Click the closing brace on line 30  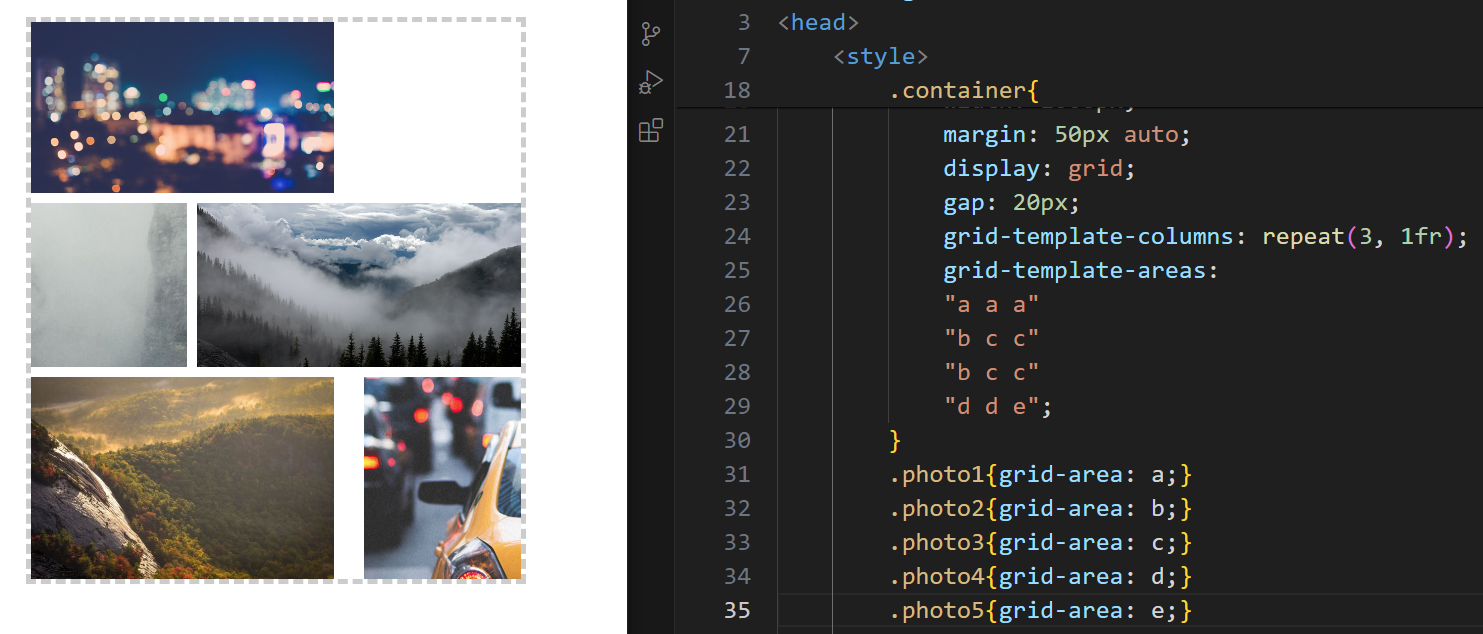pos(895,440)
